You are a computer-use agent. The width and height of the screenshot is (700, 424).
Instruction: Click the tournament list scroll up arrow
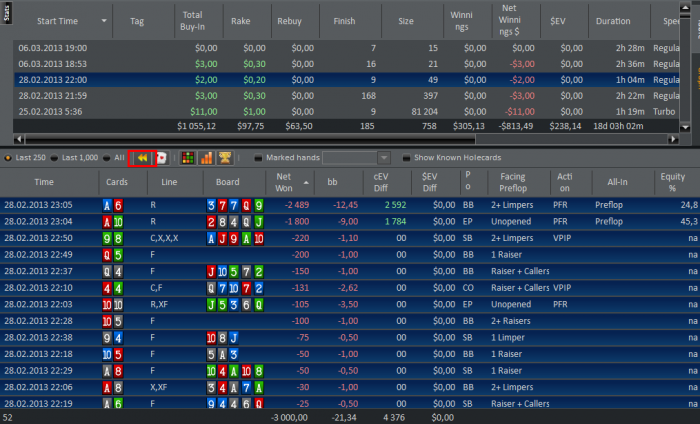[685, 8]
